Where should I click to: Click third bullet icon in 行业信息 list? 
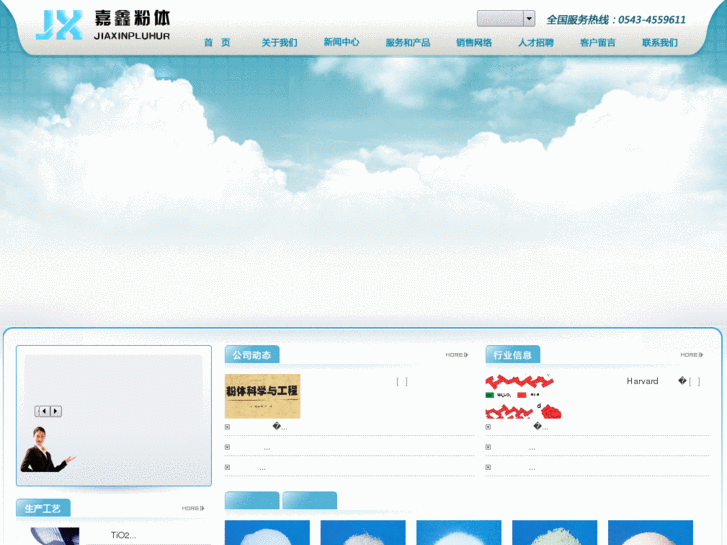(488, 467)
